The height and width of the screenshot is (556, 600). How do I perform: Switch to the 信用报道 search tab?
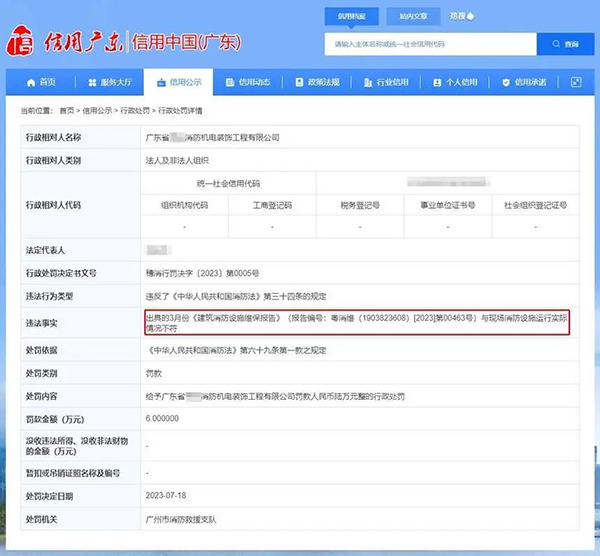coord(351,16)
